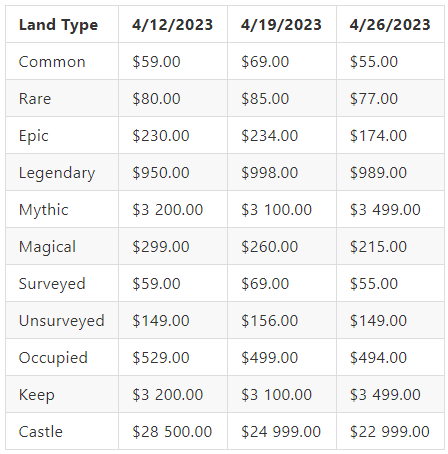Screen dimensions: 448x454
Task: Click Occupied price $529.00
Action: click(x=161, y=358)
